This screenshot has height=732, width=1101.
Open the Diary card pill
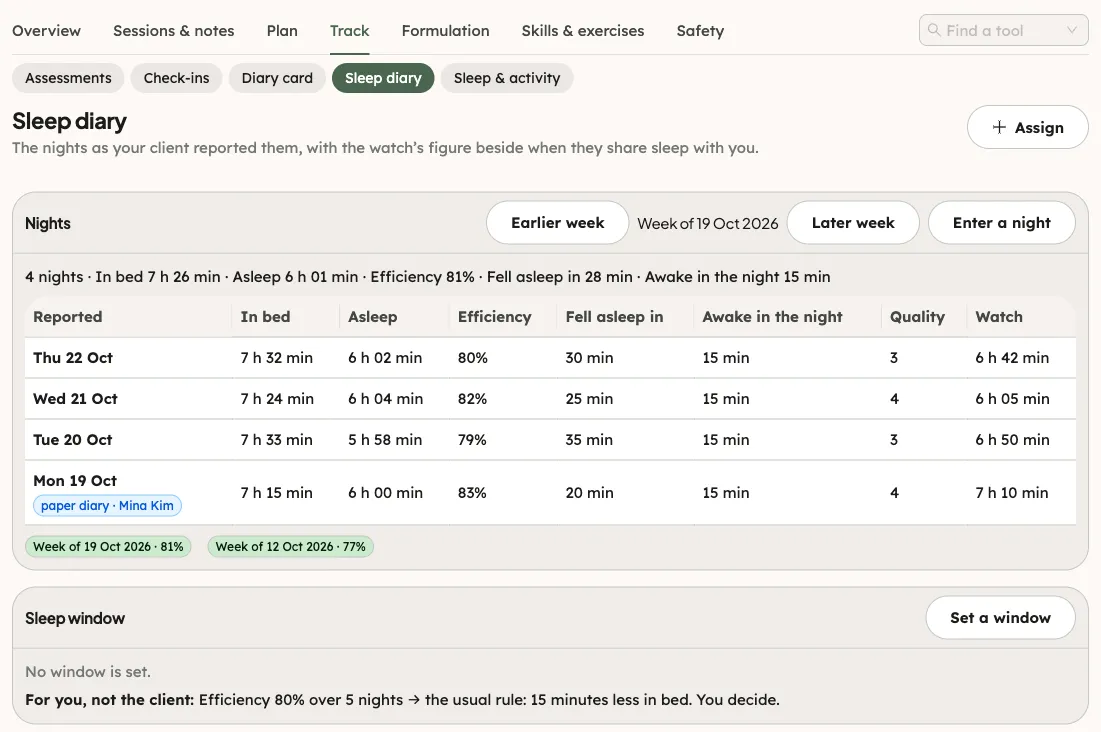pyautogui.click(x=277, y=78)
